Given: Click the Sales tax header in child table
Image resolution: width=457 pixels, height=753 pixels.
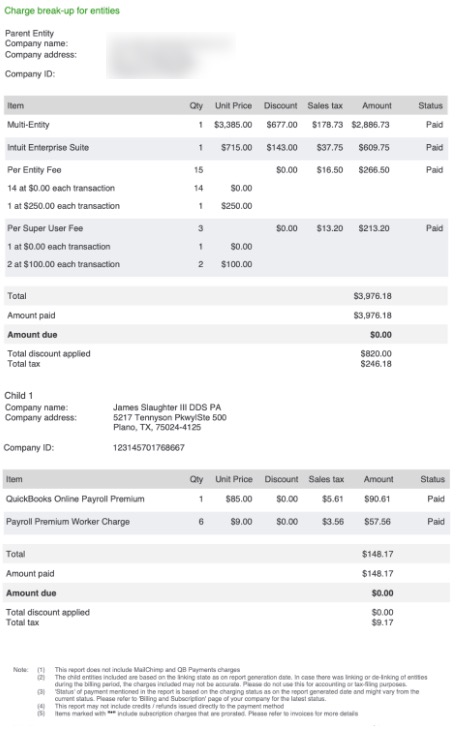Looking at the screenshot, I should (x=326, y=479).
